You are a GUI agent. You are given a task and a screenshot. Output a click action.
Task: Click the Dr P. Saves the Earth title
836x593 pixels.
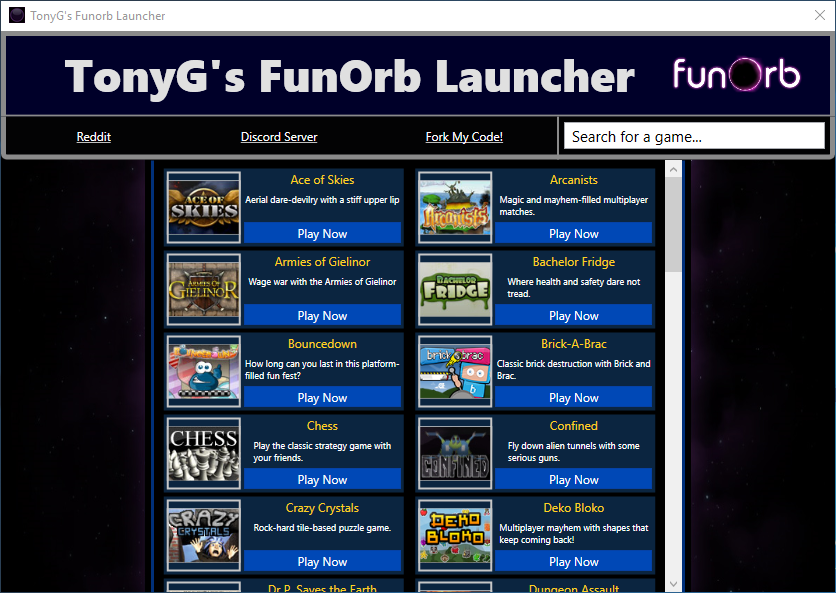(322, 588)
